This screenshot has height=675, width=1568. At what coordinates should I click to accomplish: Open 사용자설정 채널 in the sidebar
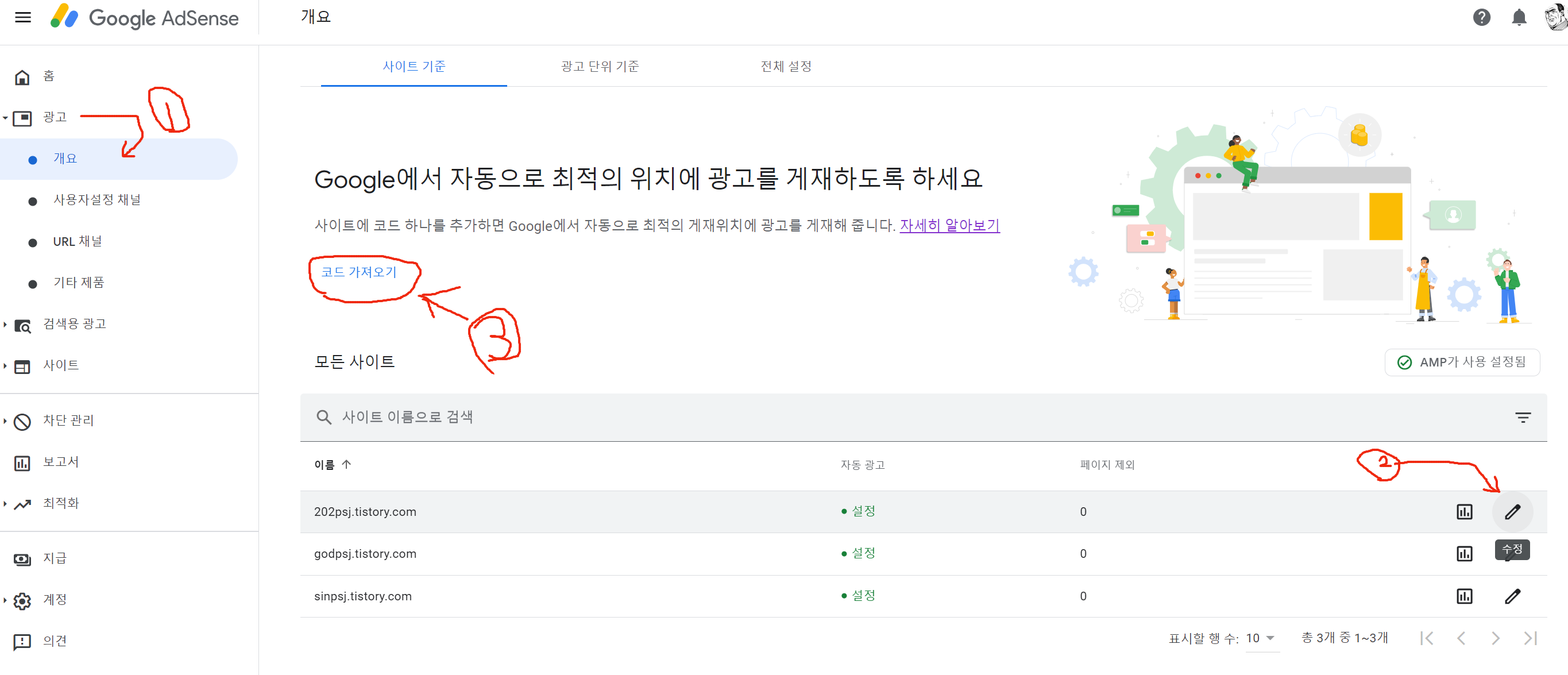pos(97,200)
